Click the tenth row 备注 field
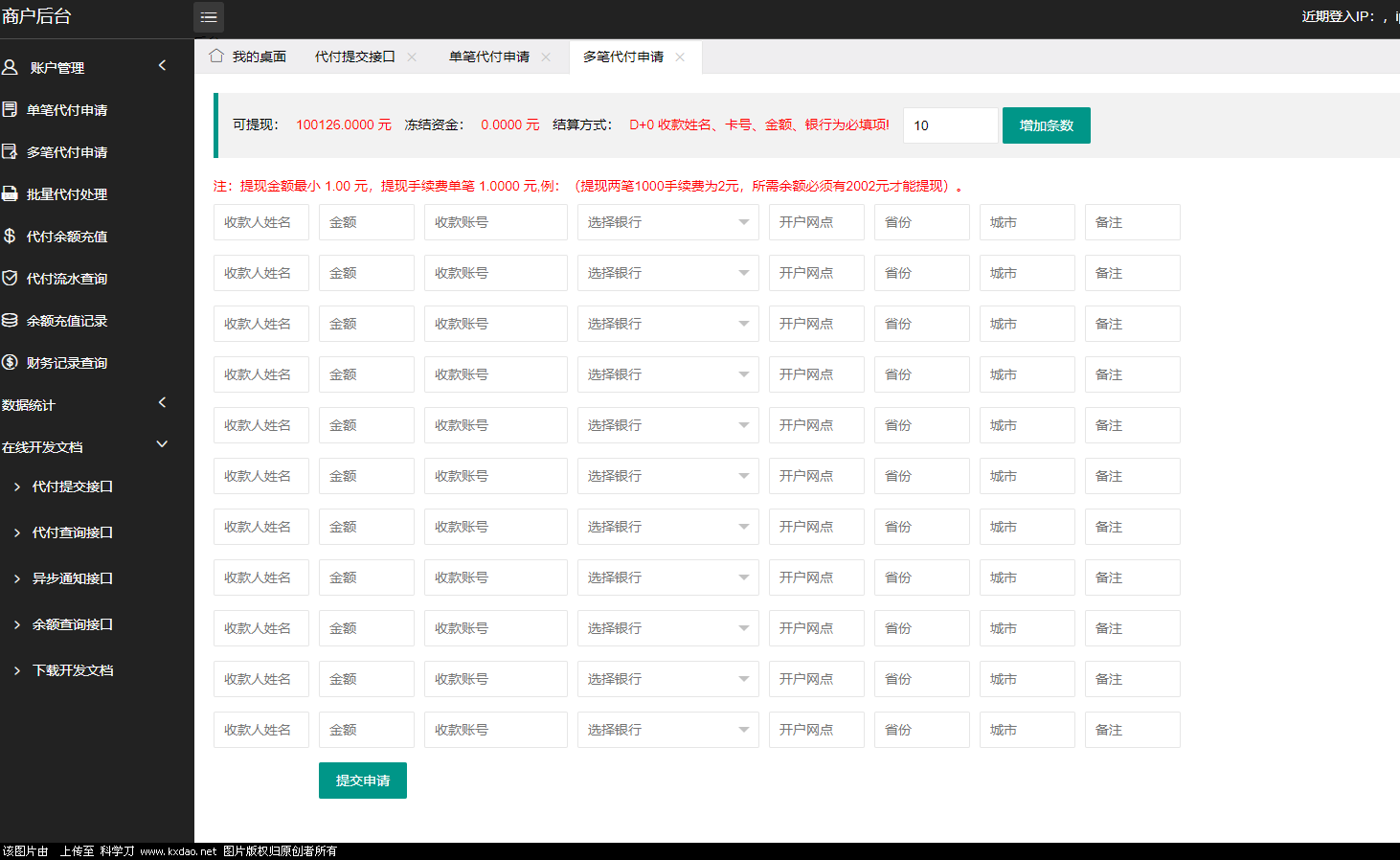Image resolution: width=1400 pixels, height=860 pixels. pos(1133,679)
